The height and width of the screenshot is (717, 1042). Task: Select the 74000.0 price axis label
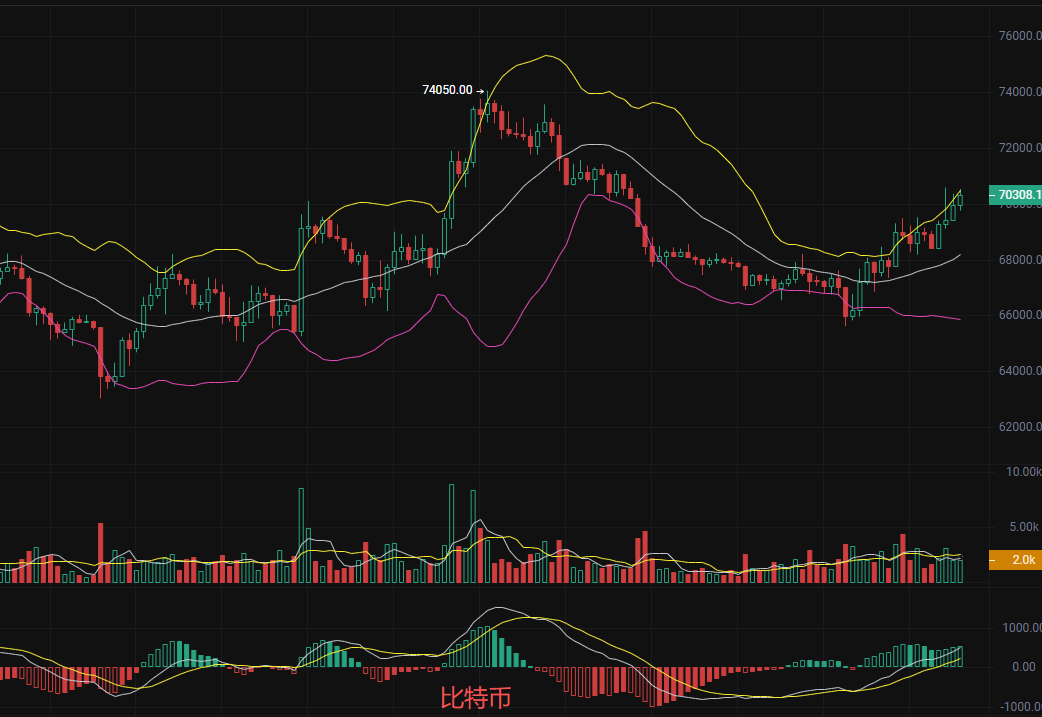point(1013,92)
